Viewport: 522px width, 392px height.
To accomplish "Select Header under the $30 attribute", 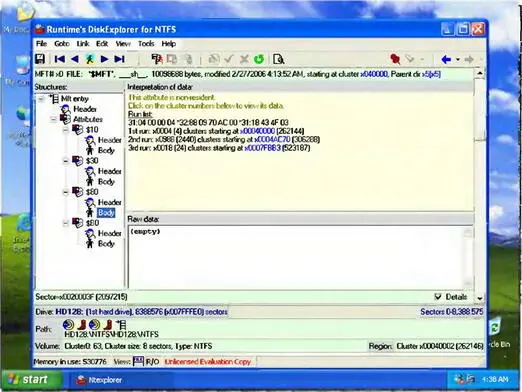I will [110, 171].
